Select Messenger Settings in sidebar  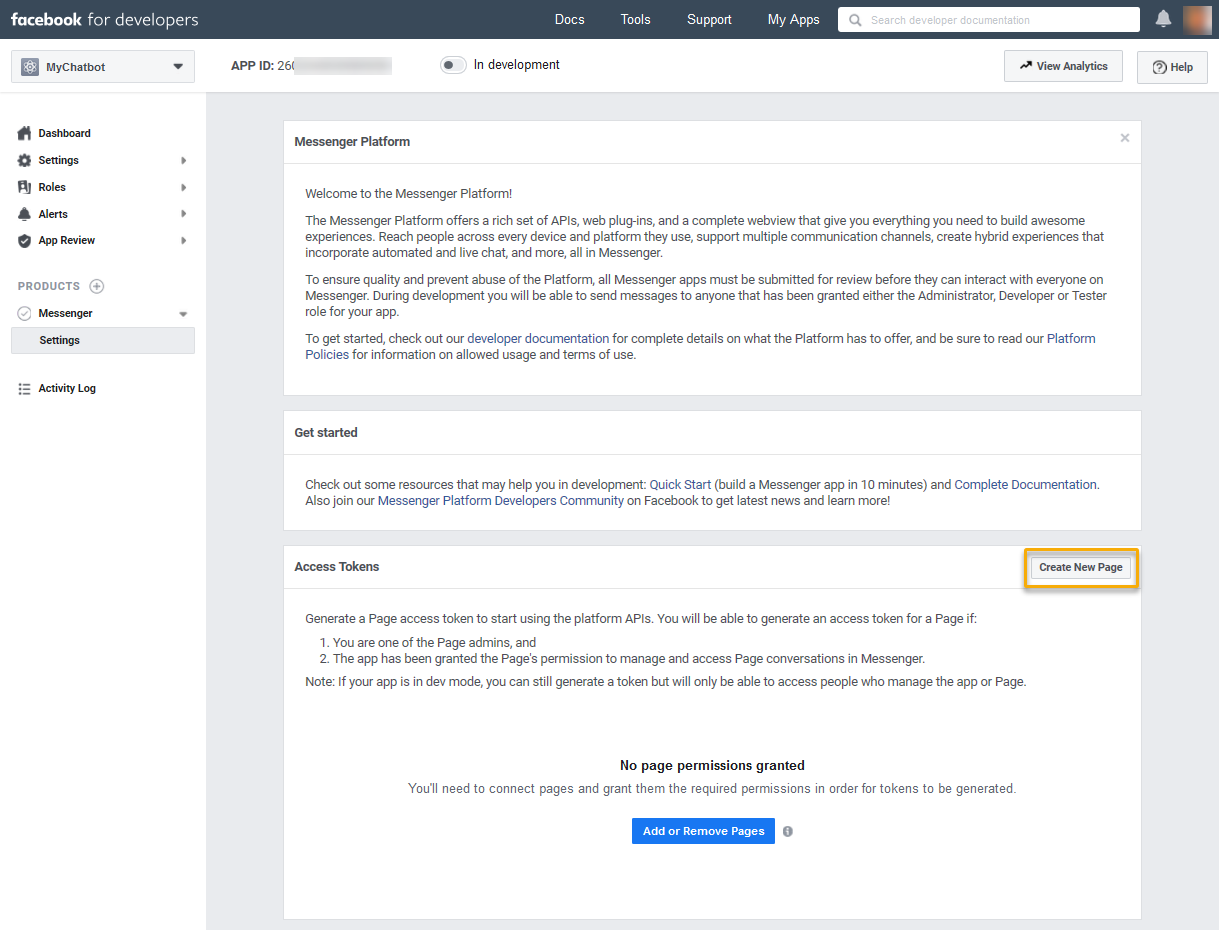click(102, 340)
